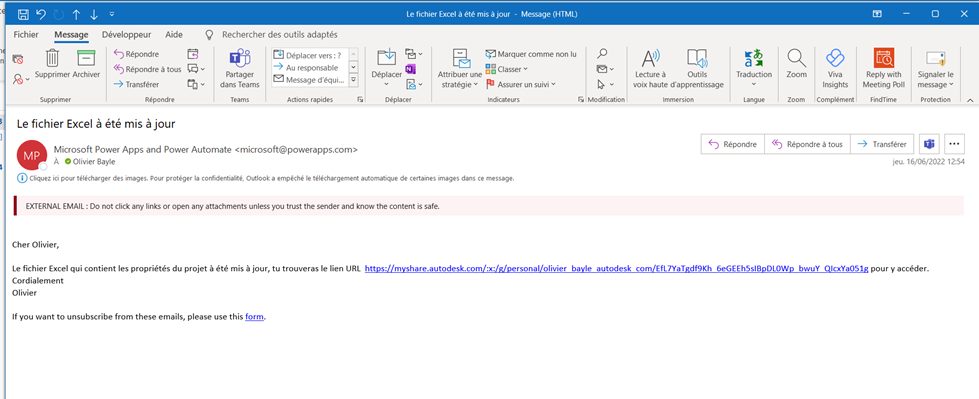The image size is (979, 399).
Task: Open the 'Signaler le message' menu
Action: coord(935,69)
